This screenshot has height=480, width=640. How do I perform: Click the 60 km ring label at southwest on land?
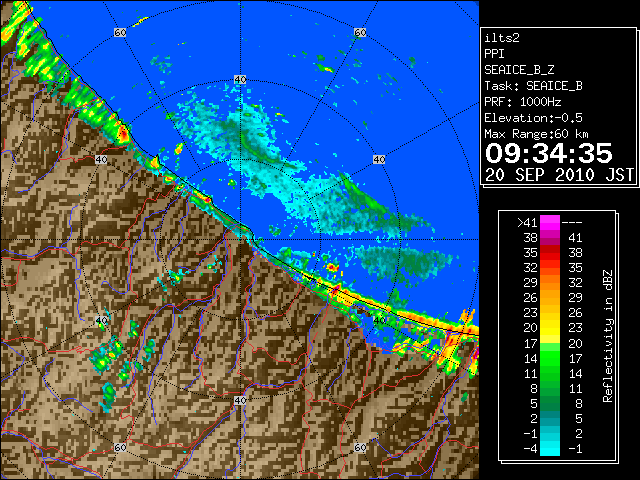coord(120,447)
